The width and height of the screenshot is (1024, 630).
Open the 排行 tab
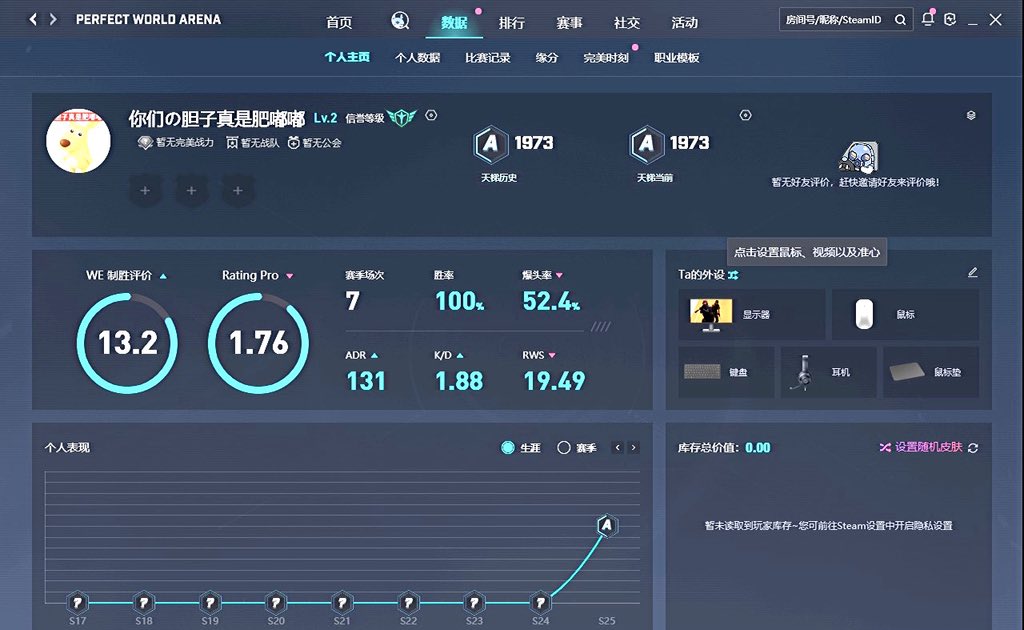click(x=511, y=22)
